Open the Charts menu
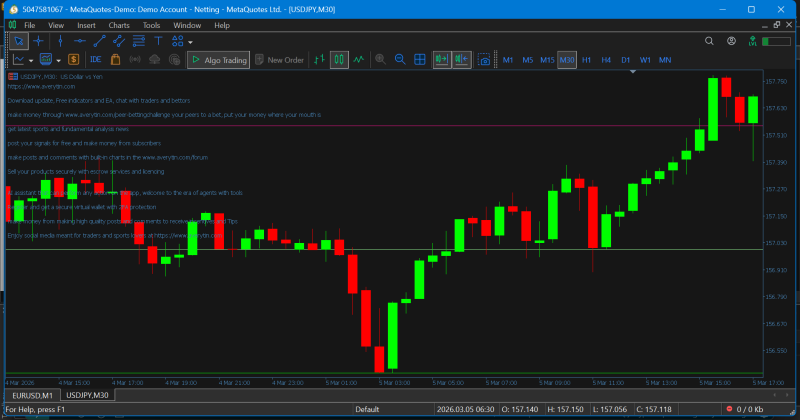The image size is (800, 420). (x=119, y=25)
